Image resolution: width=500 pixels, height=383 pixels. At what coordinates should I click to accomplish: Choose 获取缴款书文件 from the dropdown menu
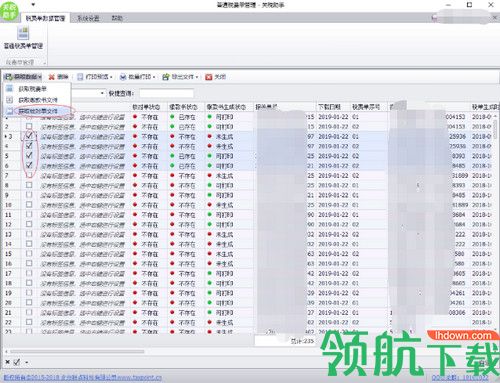(37, 100)
